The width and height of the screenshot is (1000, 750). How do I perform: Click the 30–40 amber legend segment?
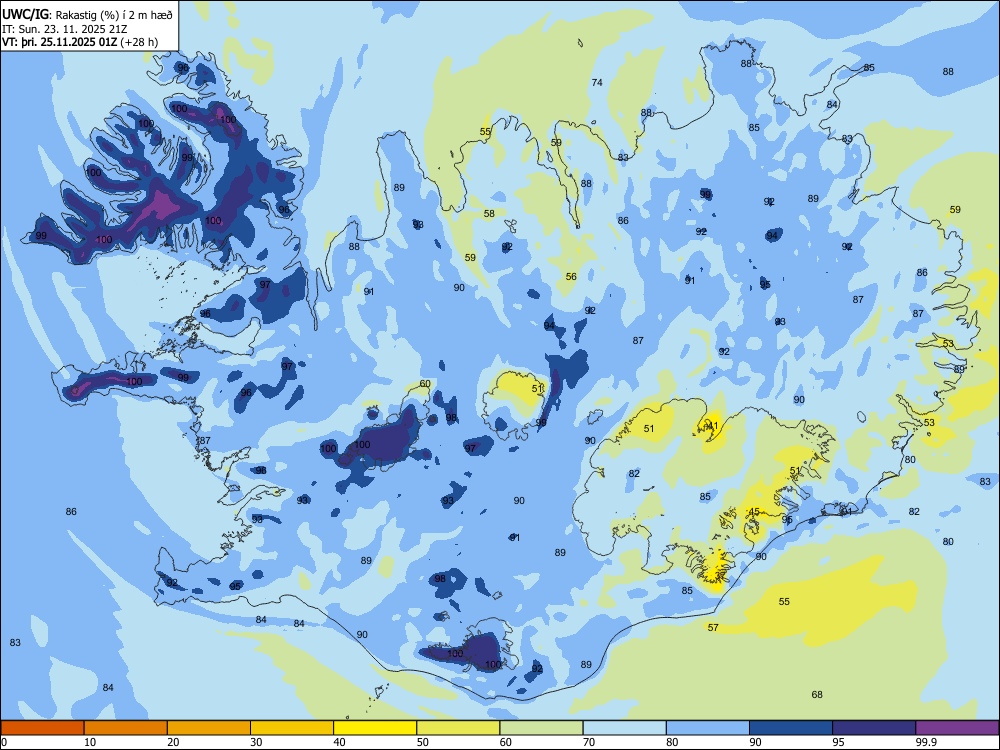point(292,728)
